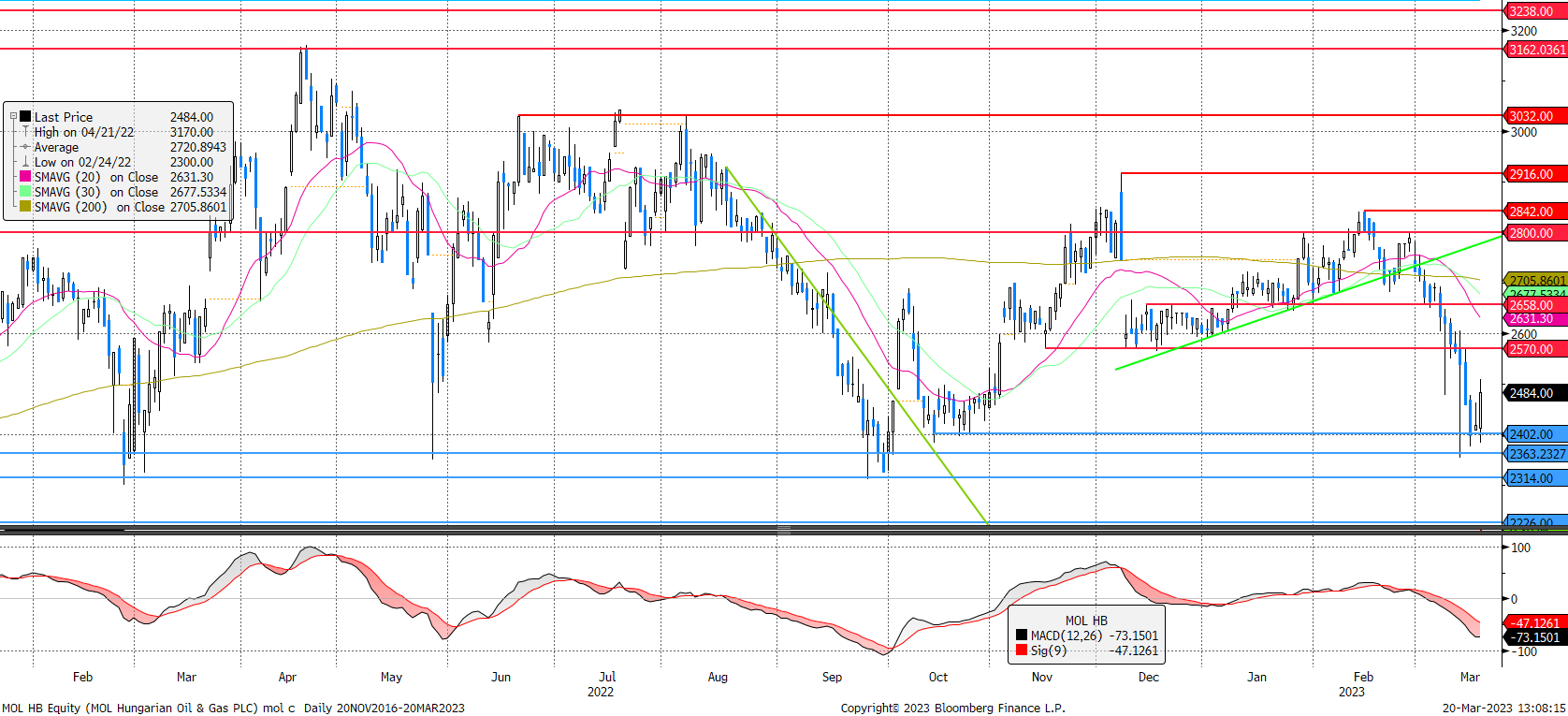Click the Average value 2720.8943 in legend

[198, 147]
